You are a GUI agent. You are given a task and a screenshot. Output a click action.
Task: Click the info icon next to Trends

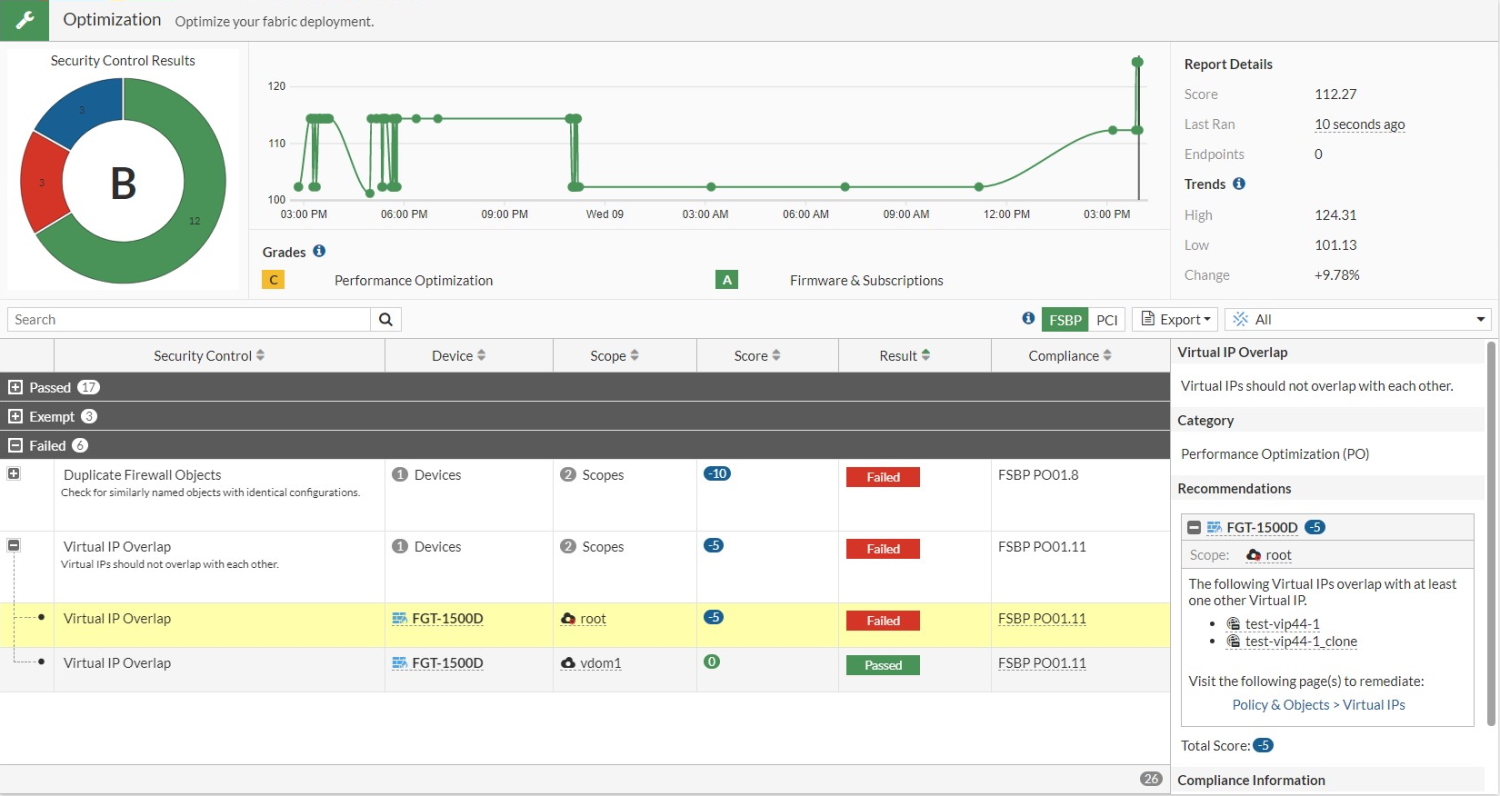1239,184
